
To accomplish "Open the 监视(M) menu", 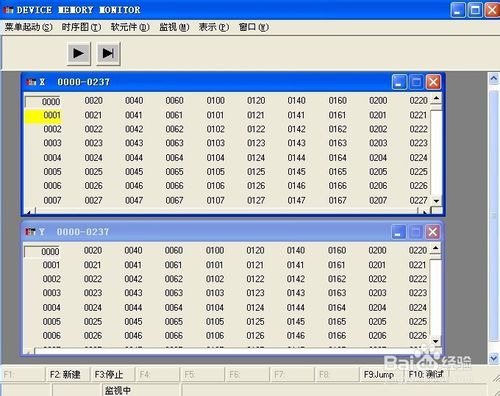I will pos(174,27).
